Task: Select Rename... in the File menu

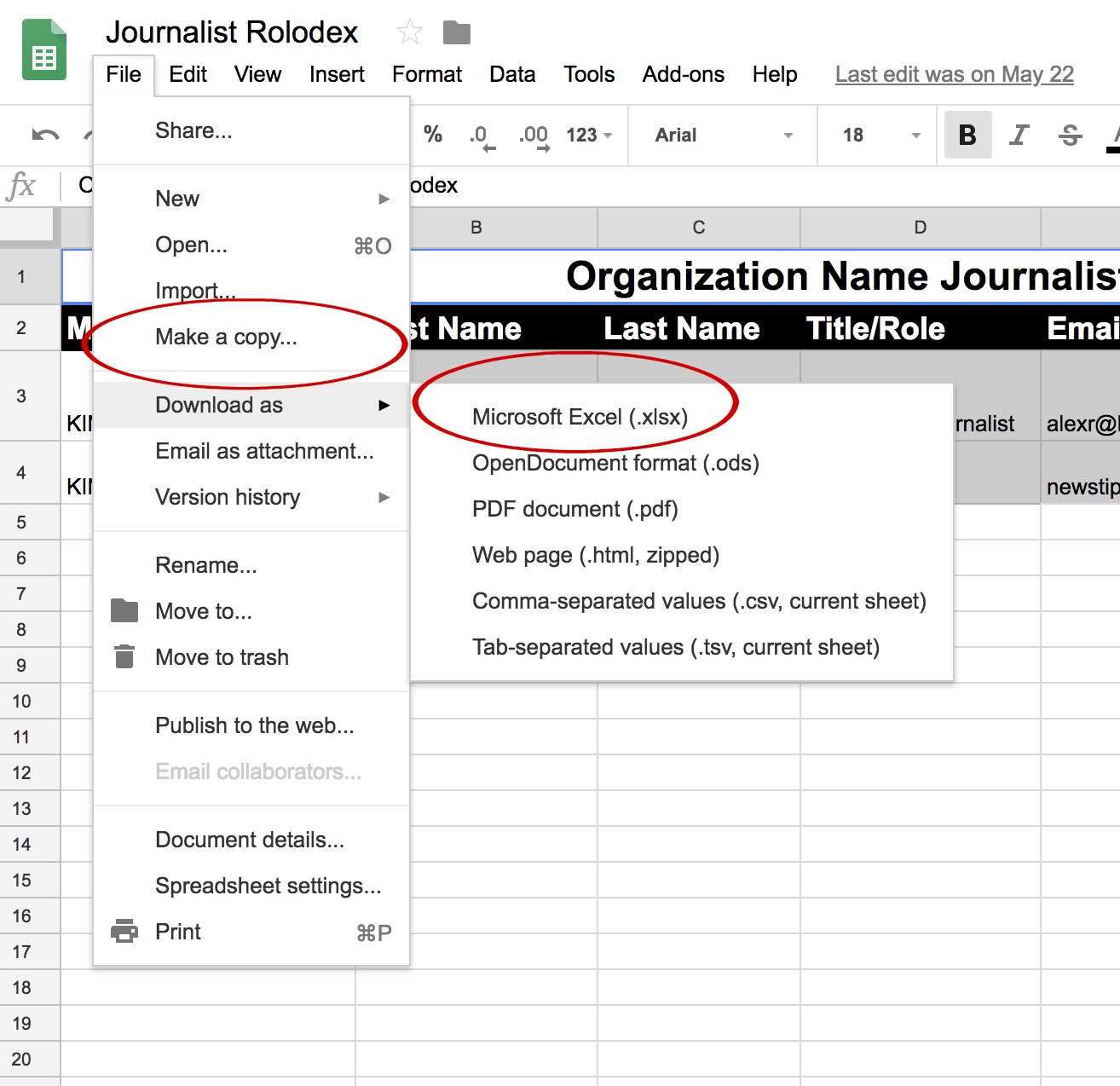Action: [x=251, y=565]
